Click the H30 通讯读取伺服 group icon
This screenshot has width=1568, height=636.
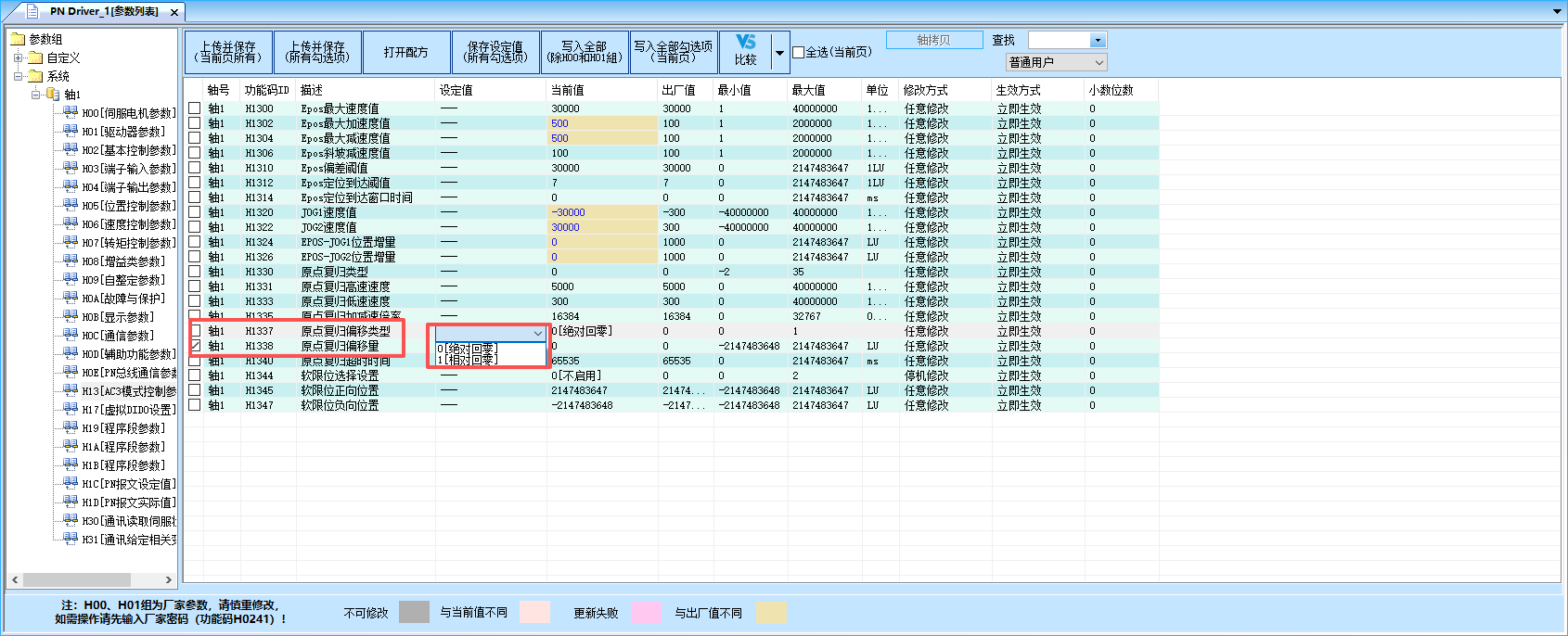(x=71, y=519)
